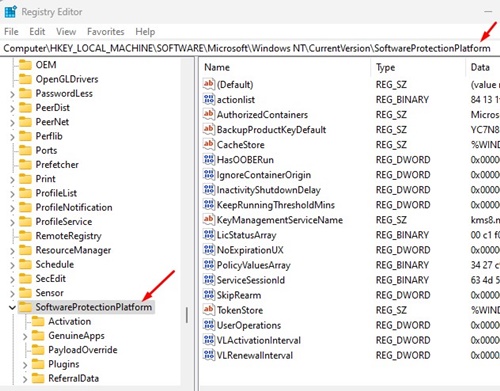
Task: Open the File menu
Action: tap(11, 32)
